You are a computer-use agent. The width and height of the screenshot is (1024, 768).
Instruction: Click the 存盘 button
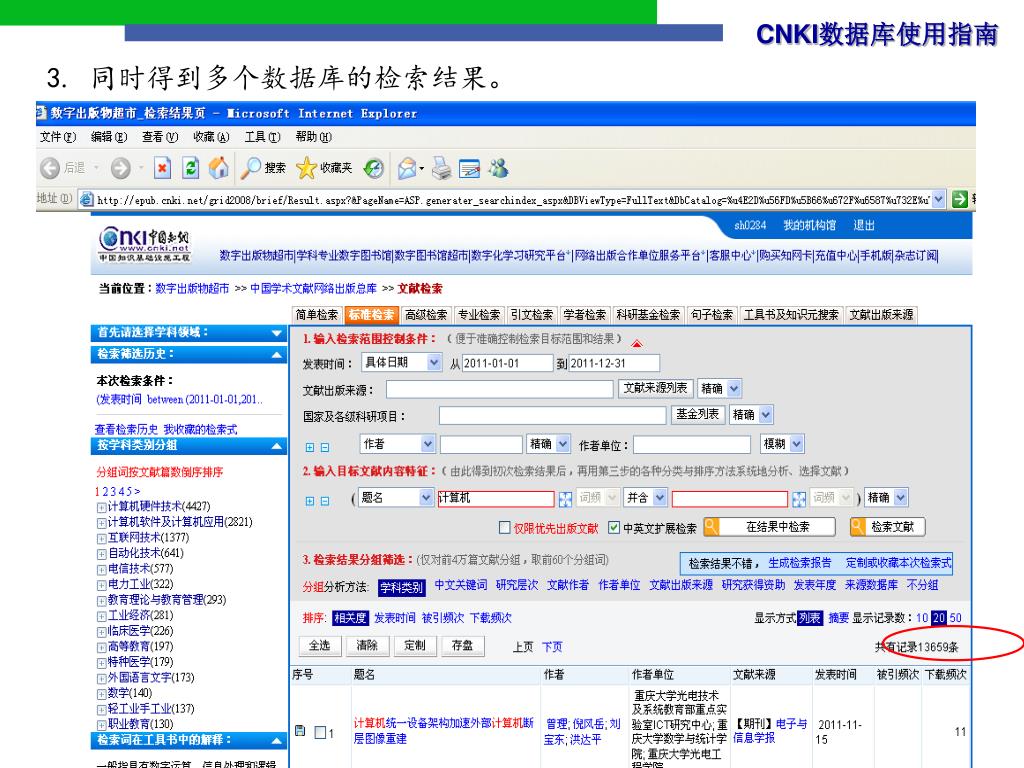click(x=462, y=645)
